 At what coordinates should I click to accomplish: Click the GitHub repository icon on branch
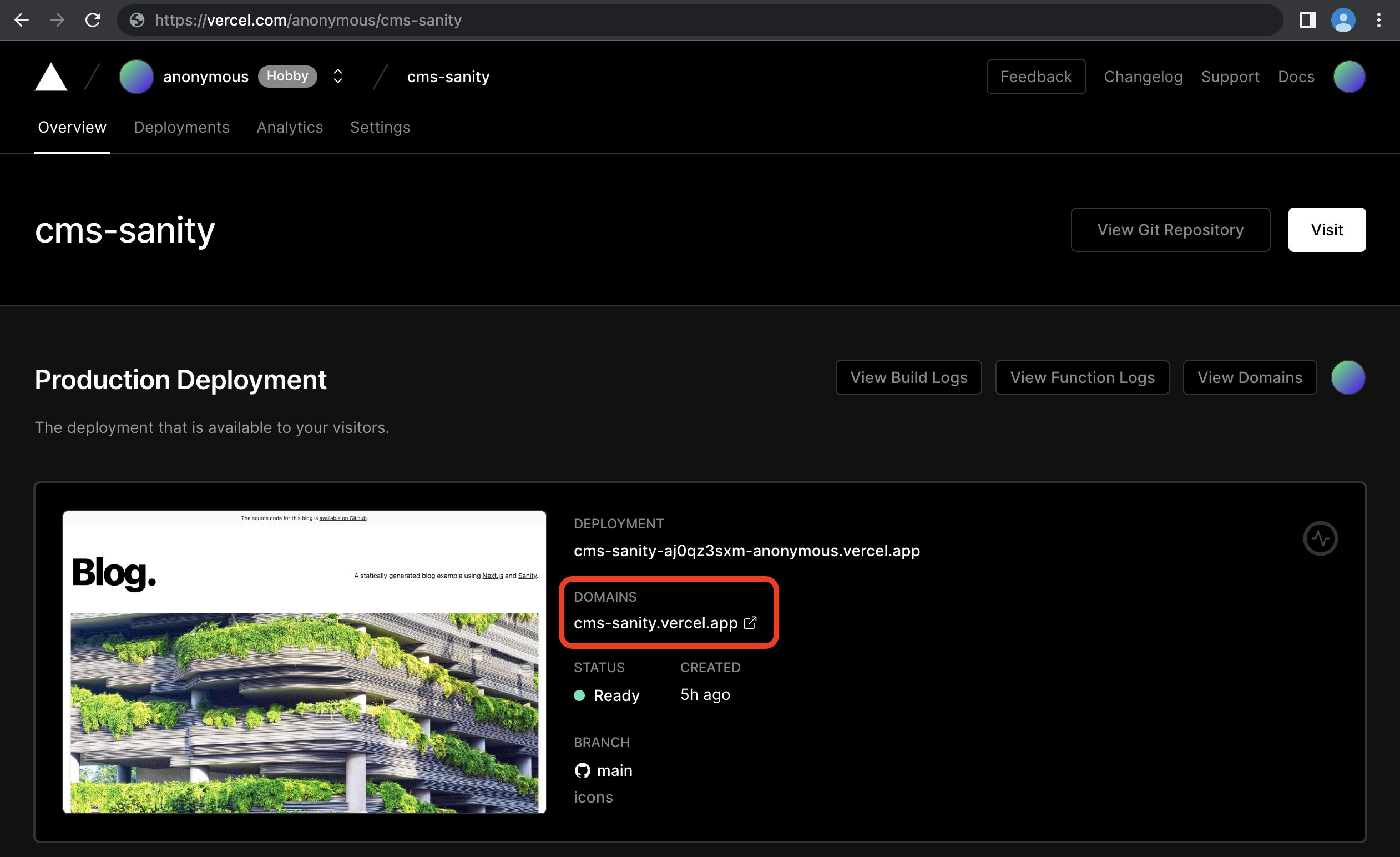click(x=583, y=770)
